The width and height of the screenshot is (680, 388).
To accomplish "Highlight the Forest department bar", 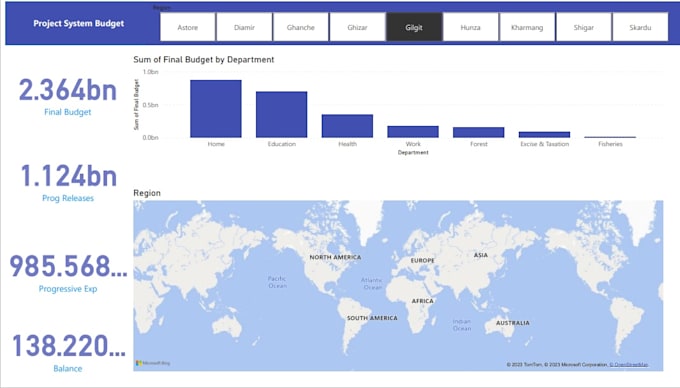I will (x=479, y=132).
